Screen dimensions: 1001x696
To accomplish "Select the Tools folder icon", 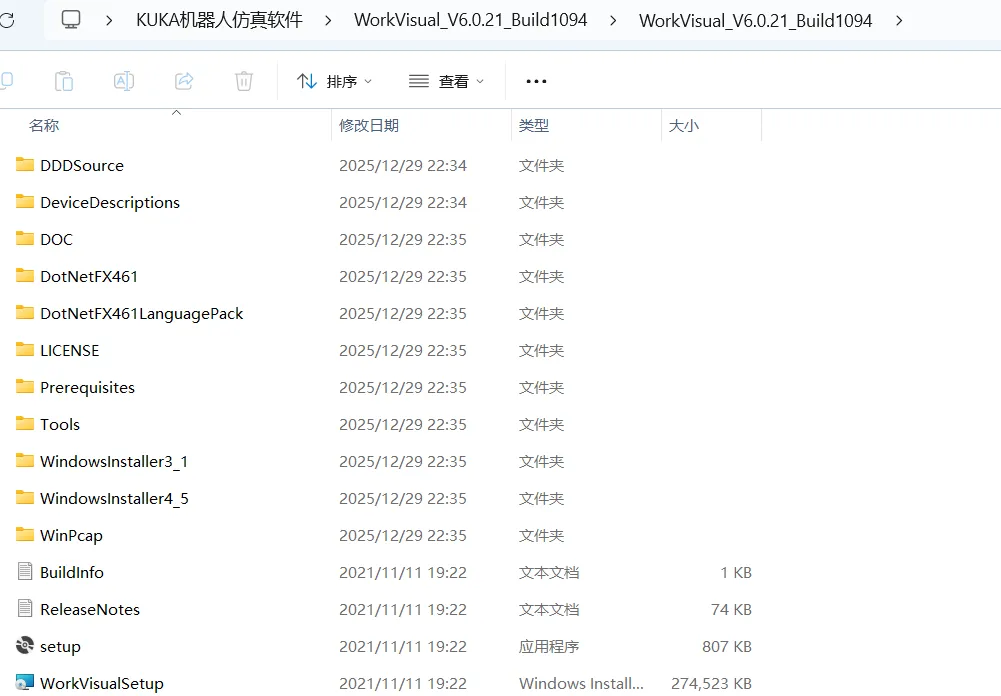I will coord(25,424).
